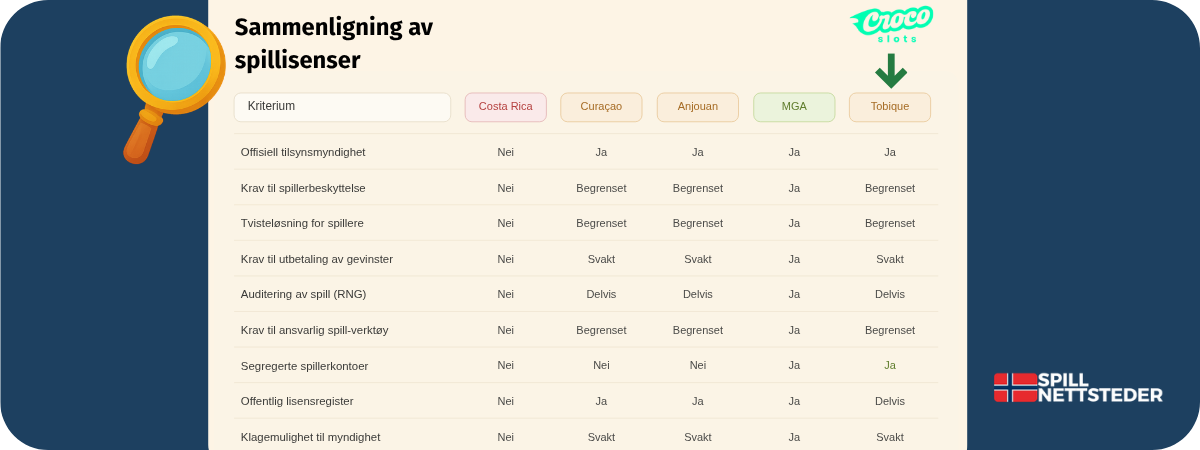Click the Offentlig lisensregister row label
Screen dimensions: 1200x450
tap(297, 401)
